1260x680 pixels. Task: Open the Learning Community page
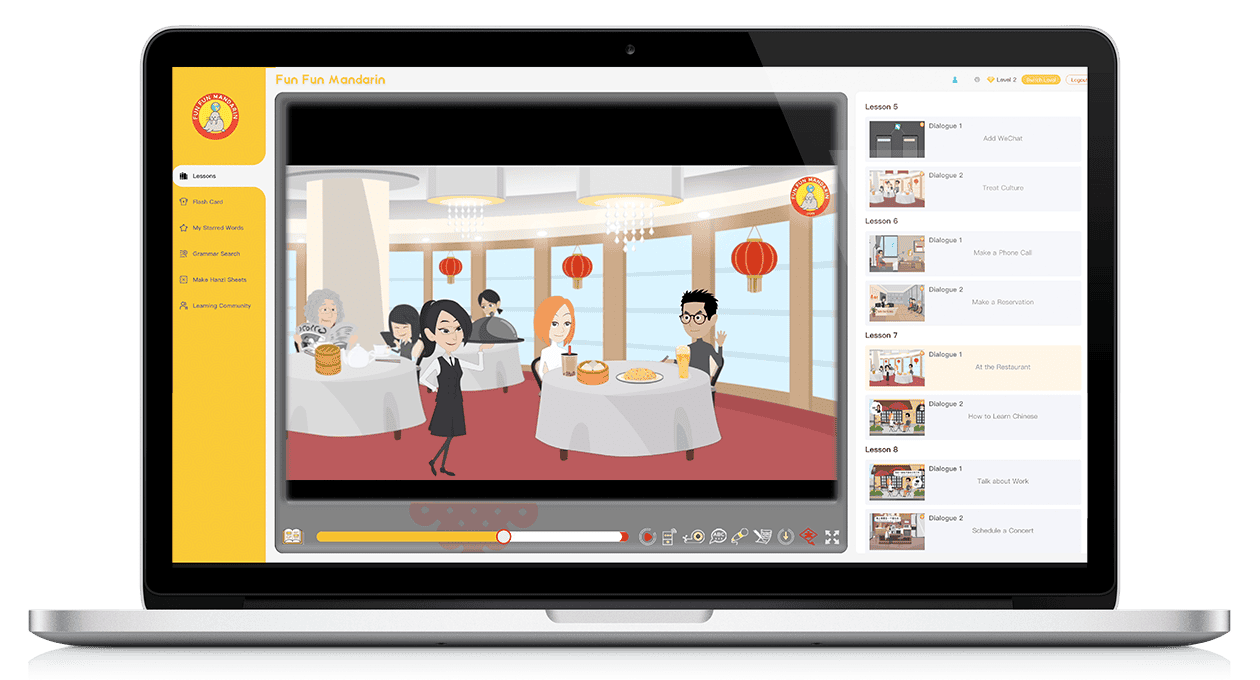click(x=221, y=306)
